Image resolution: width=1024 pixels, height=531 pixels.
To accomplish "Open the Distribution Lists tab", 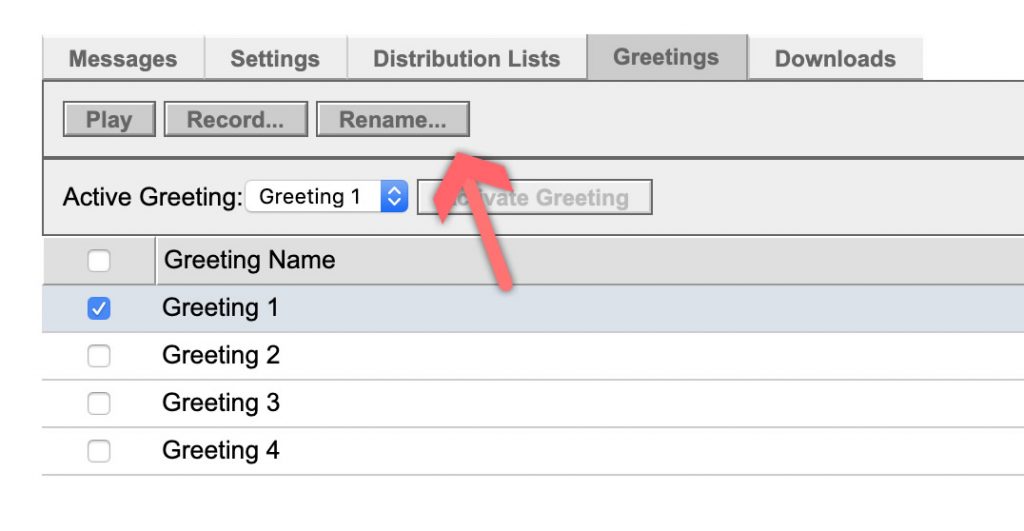I will (x=466, y=58).
